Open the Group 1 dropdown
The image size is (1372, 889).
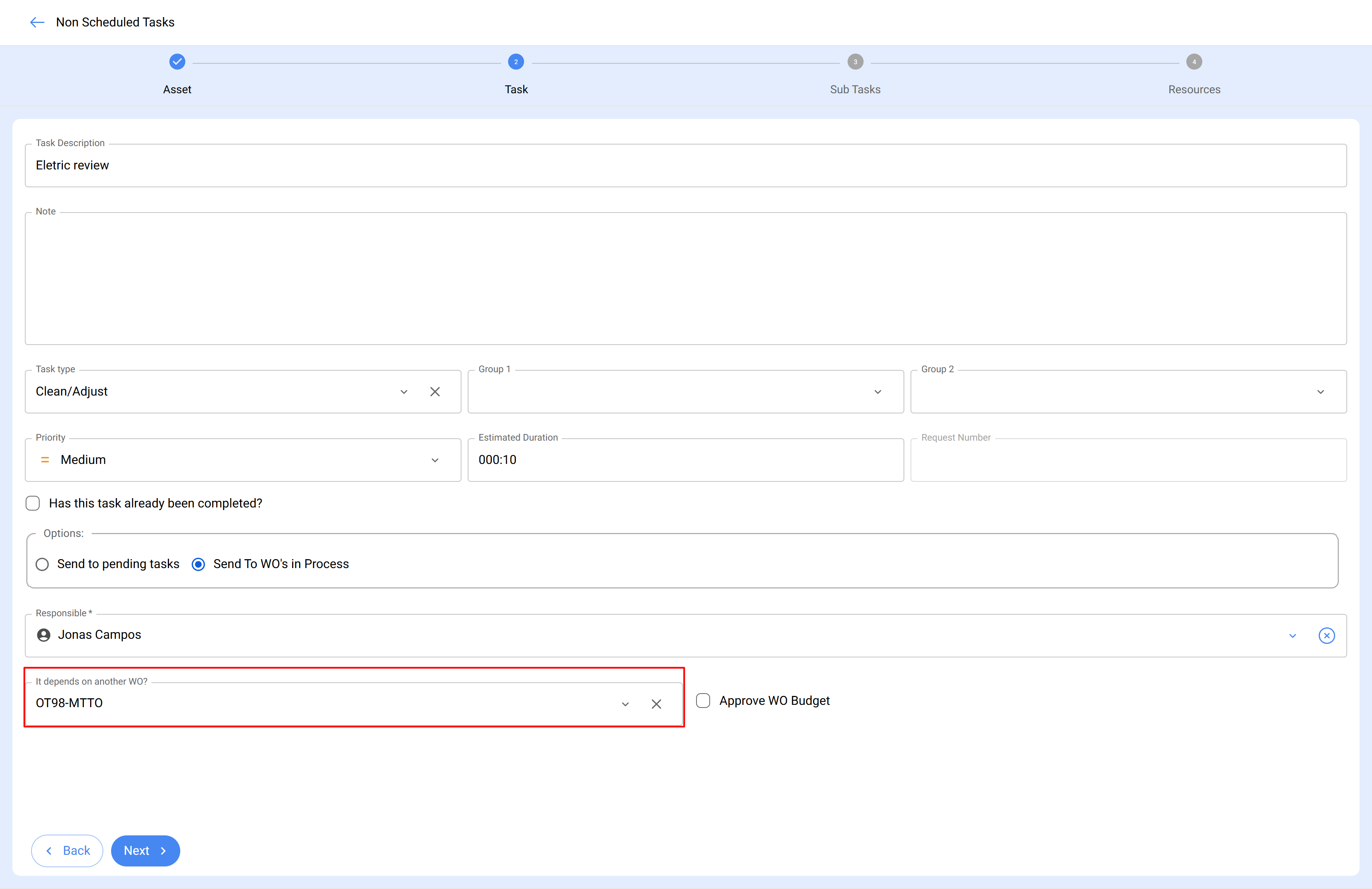[878, 391]
